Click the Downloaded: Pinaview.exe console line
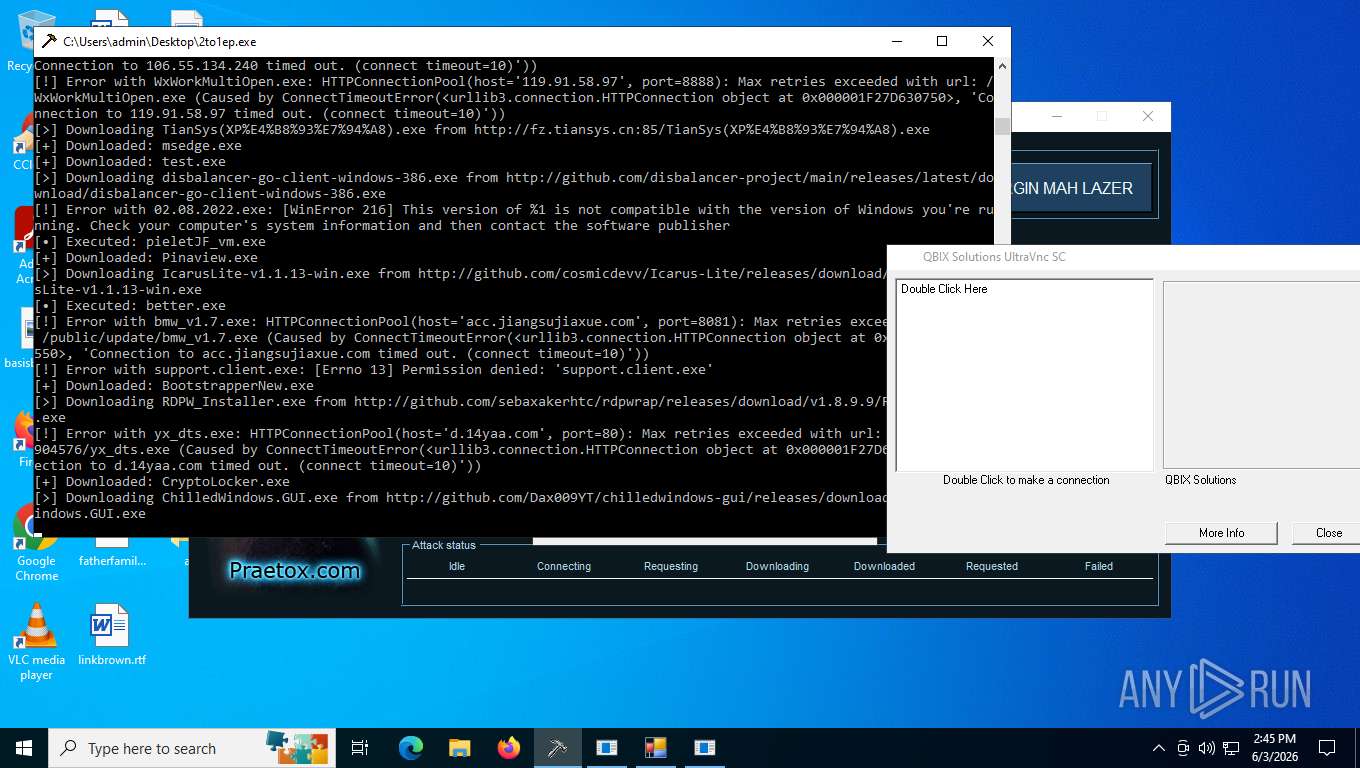 (146, 258)
